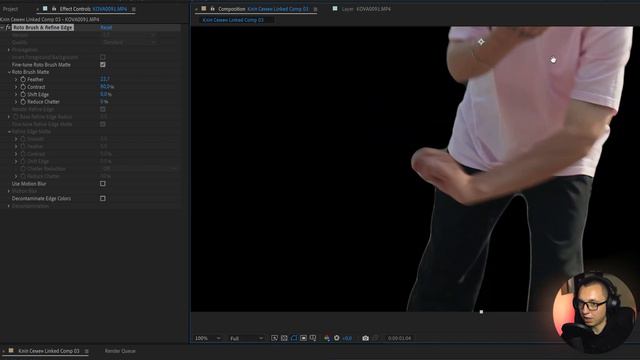Open the Full resolution dropdown
The image size is (640, 360).
tap(246, 338)
